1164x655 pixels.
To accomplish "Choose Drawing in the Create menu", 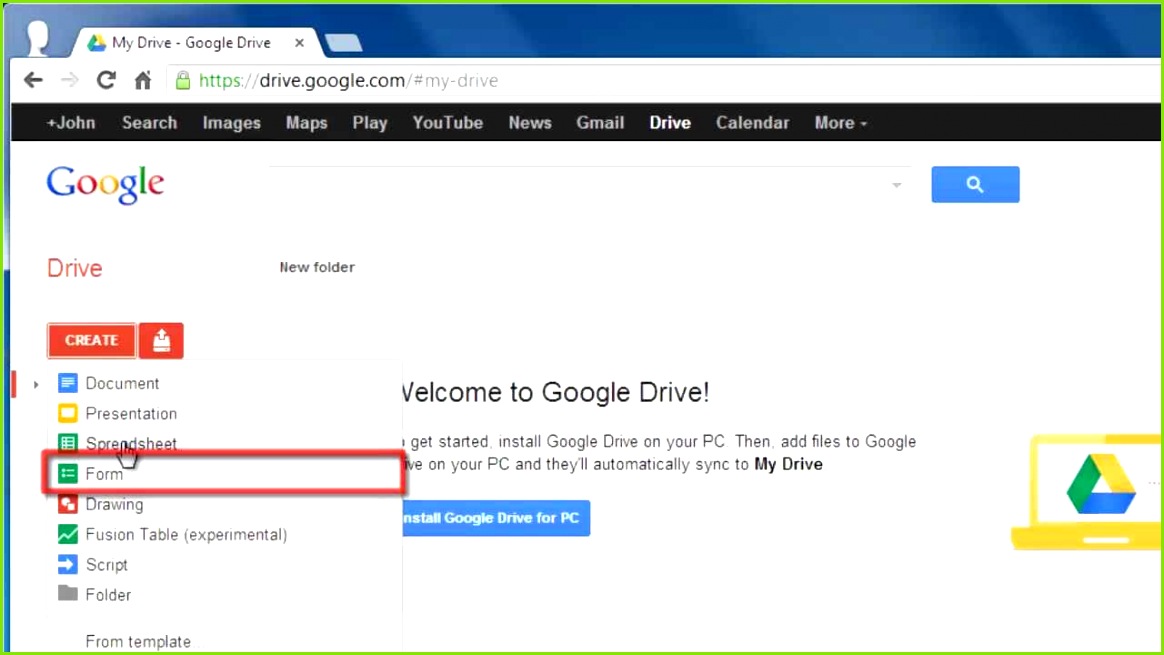I will [114, 504].
